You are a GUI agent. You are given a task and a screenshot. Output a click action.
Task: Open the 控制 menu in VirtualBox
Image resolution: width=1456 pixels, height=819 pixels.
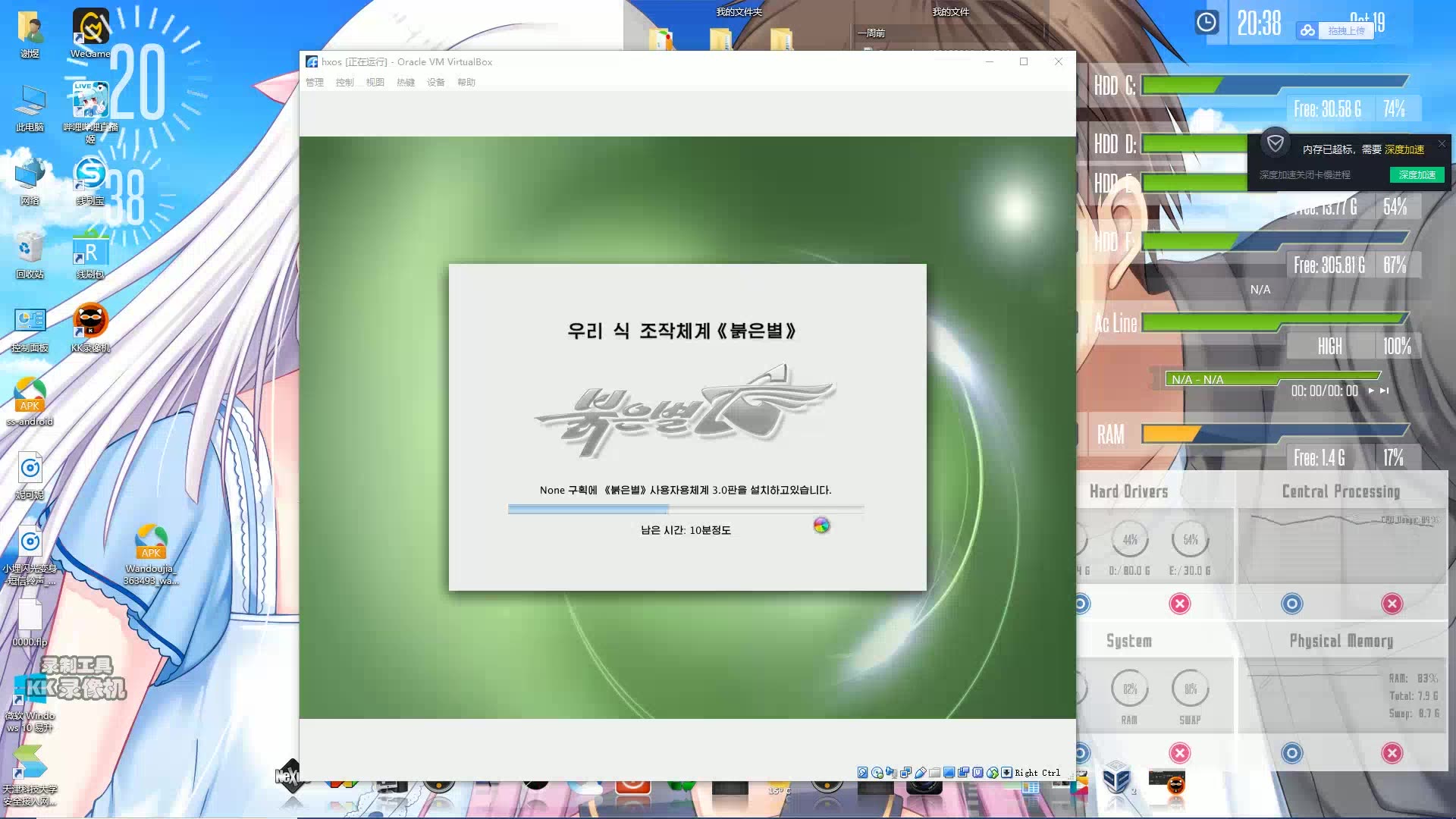point(344,83)
